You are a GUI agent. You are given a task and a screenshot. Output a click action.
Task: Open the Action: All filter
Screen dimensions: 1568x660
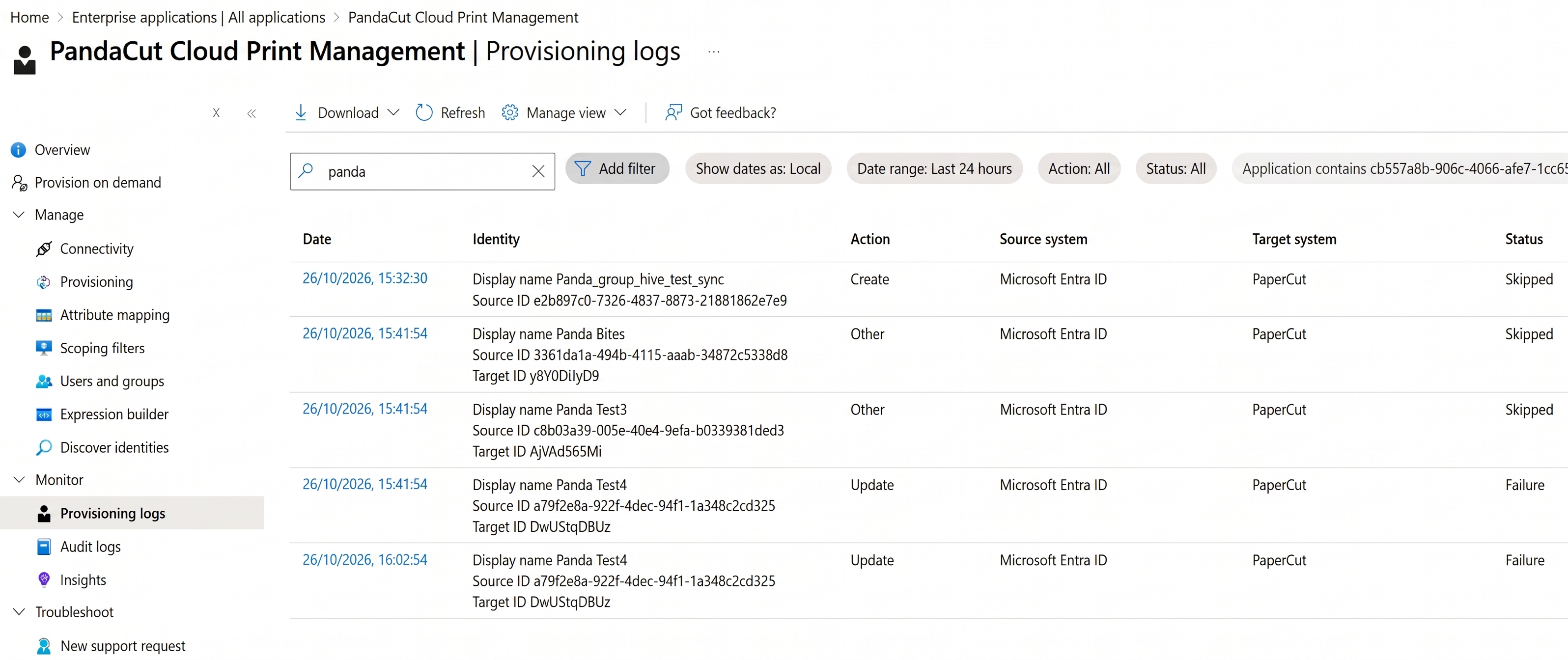[x=1079, y=168]
